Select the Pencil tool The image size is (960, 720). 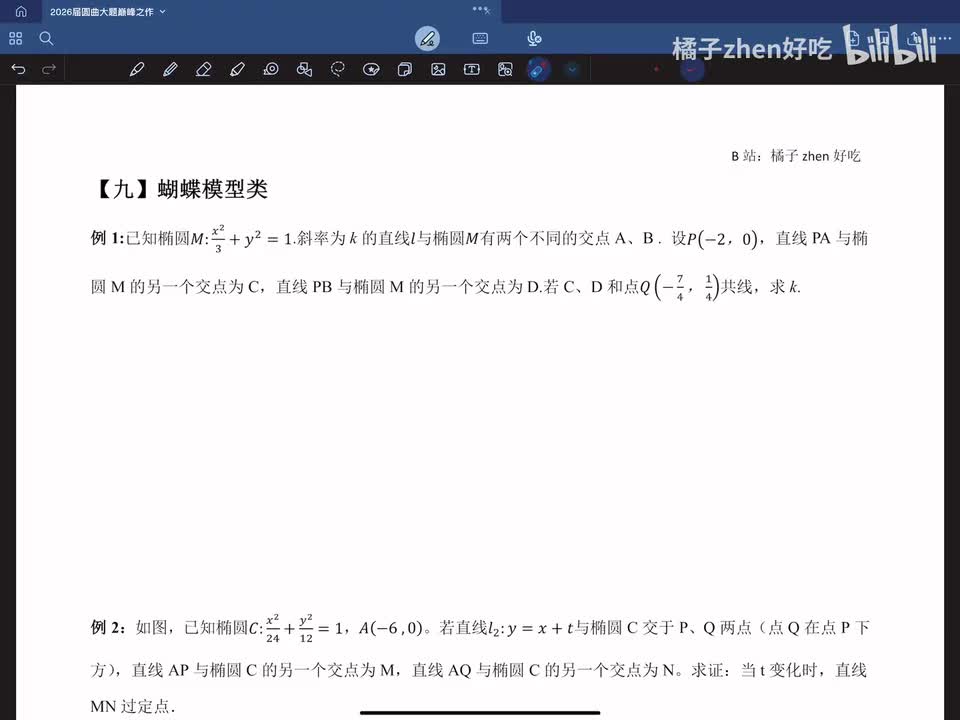pyautogui.click(x=170, y=69)
